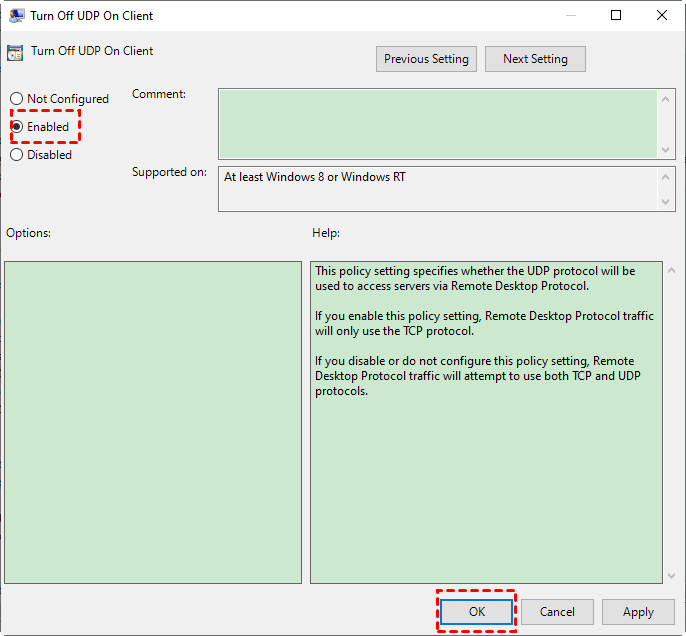Image resolution: width=686 pixels, height=636 pixels.
Task: Set the policy to Disabled
Action: [x=17, y=155]
